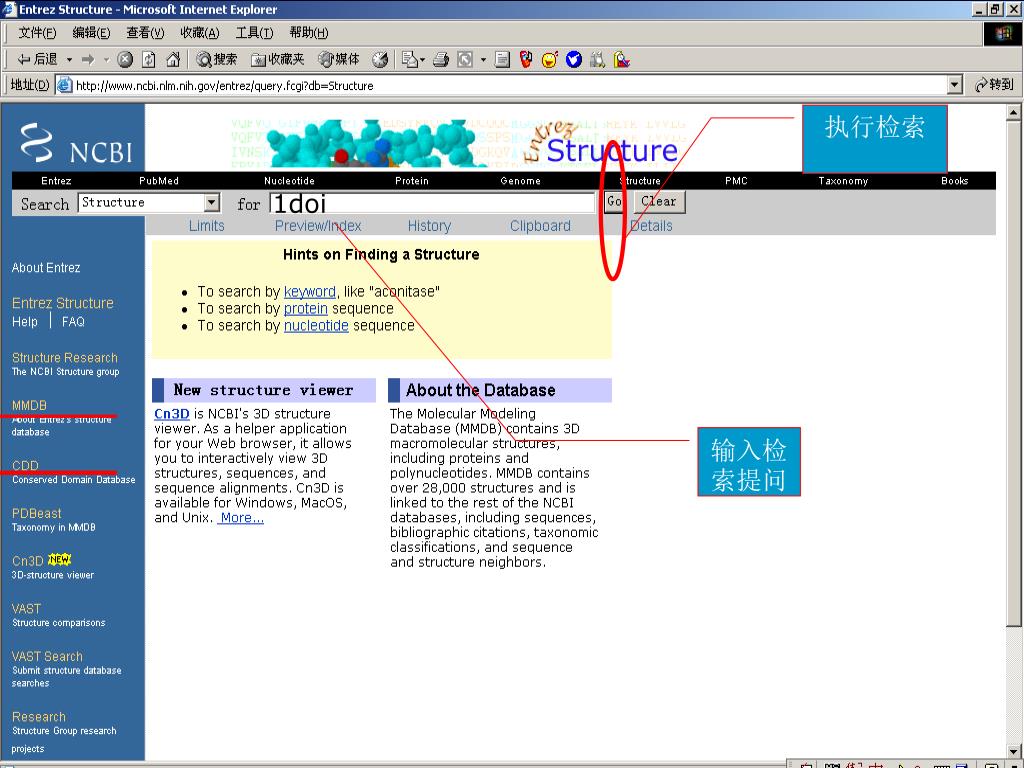1024x768 pixels.
Task: Click the Go (转到) arrow button
Action: (x=994, y=84)
